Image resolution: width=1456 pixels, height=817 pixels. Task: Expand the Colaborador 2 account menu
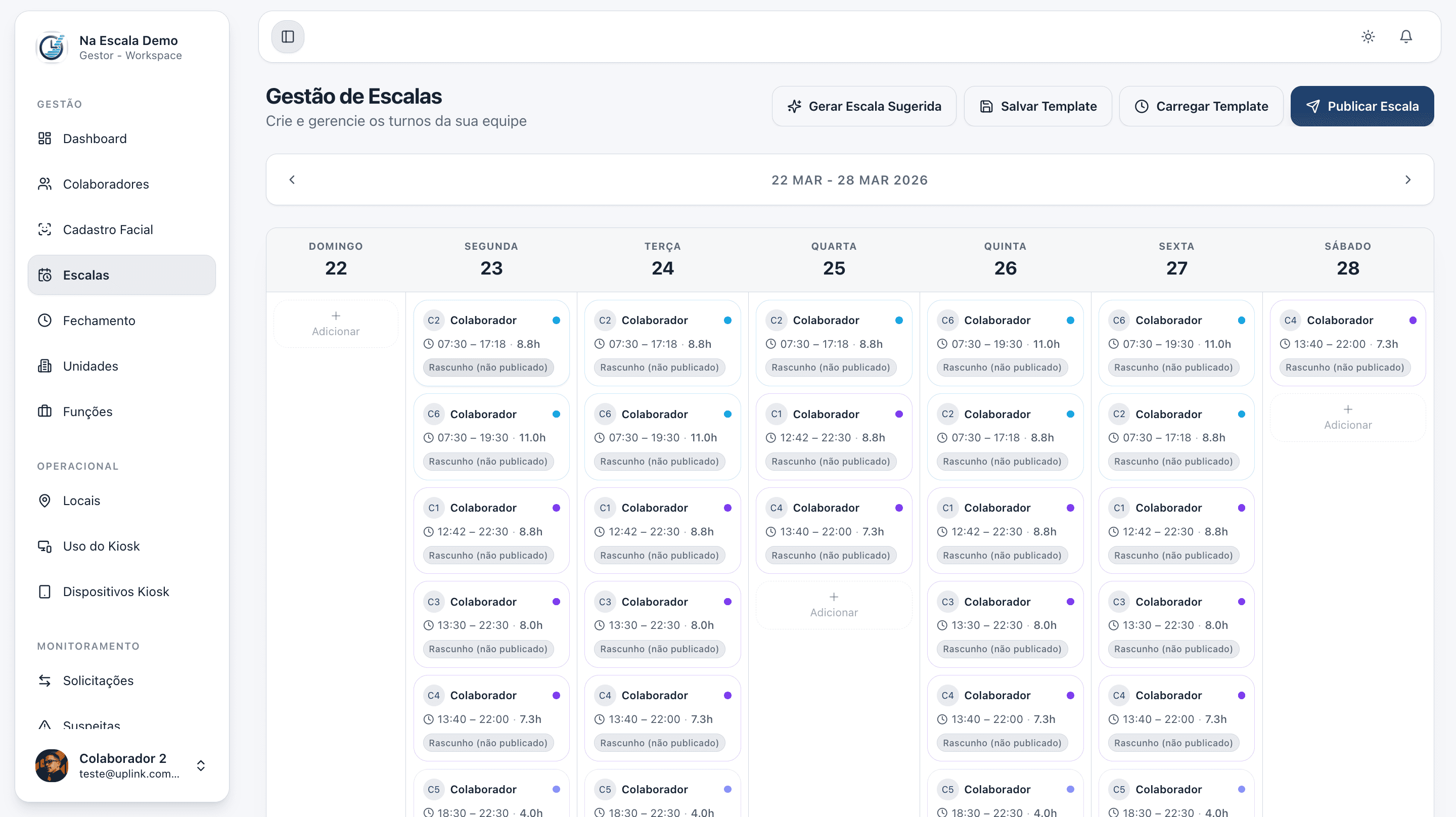pos(201,765)
